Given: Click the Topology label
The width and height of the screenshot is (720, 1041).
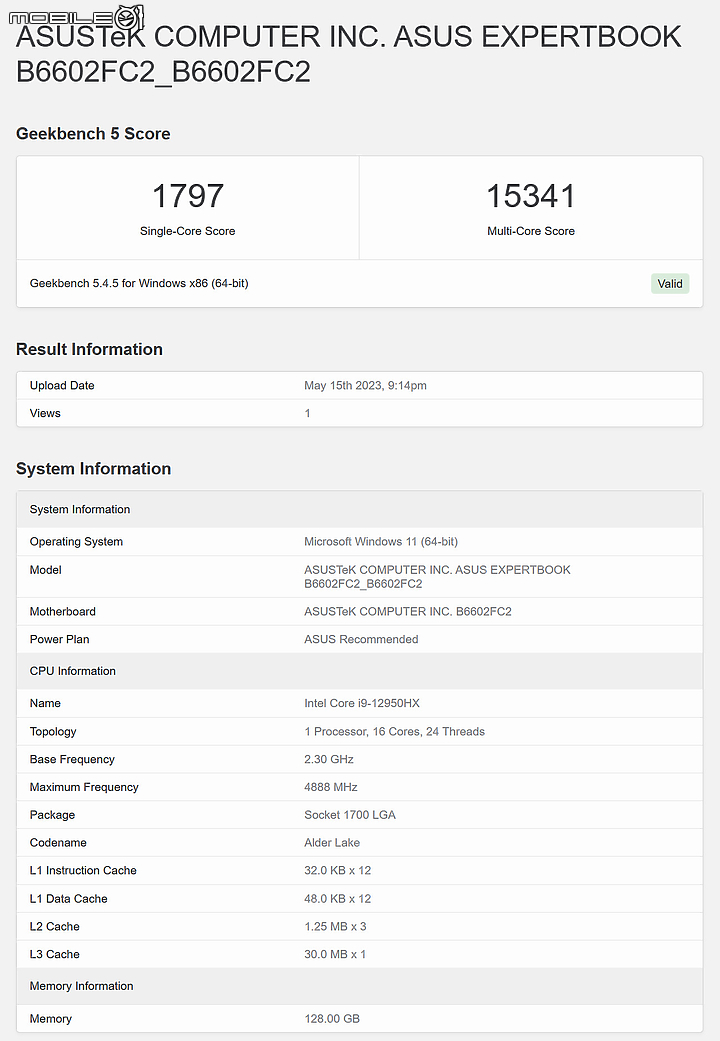Looking at the screenshot, I should pyautogui.click(x=53, y=732).
